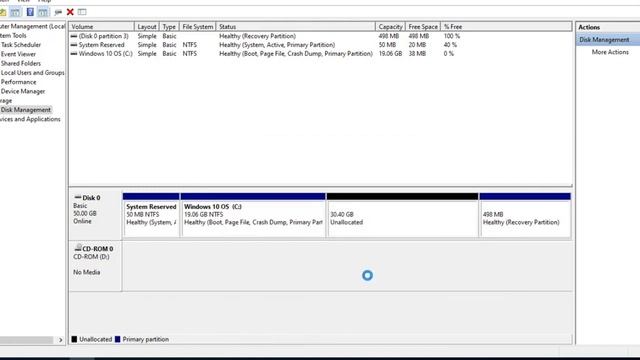Click the toolbar icon left of red X
This screenshot has width=640, height=360.
58,12
